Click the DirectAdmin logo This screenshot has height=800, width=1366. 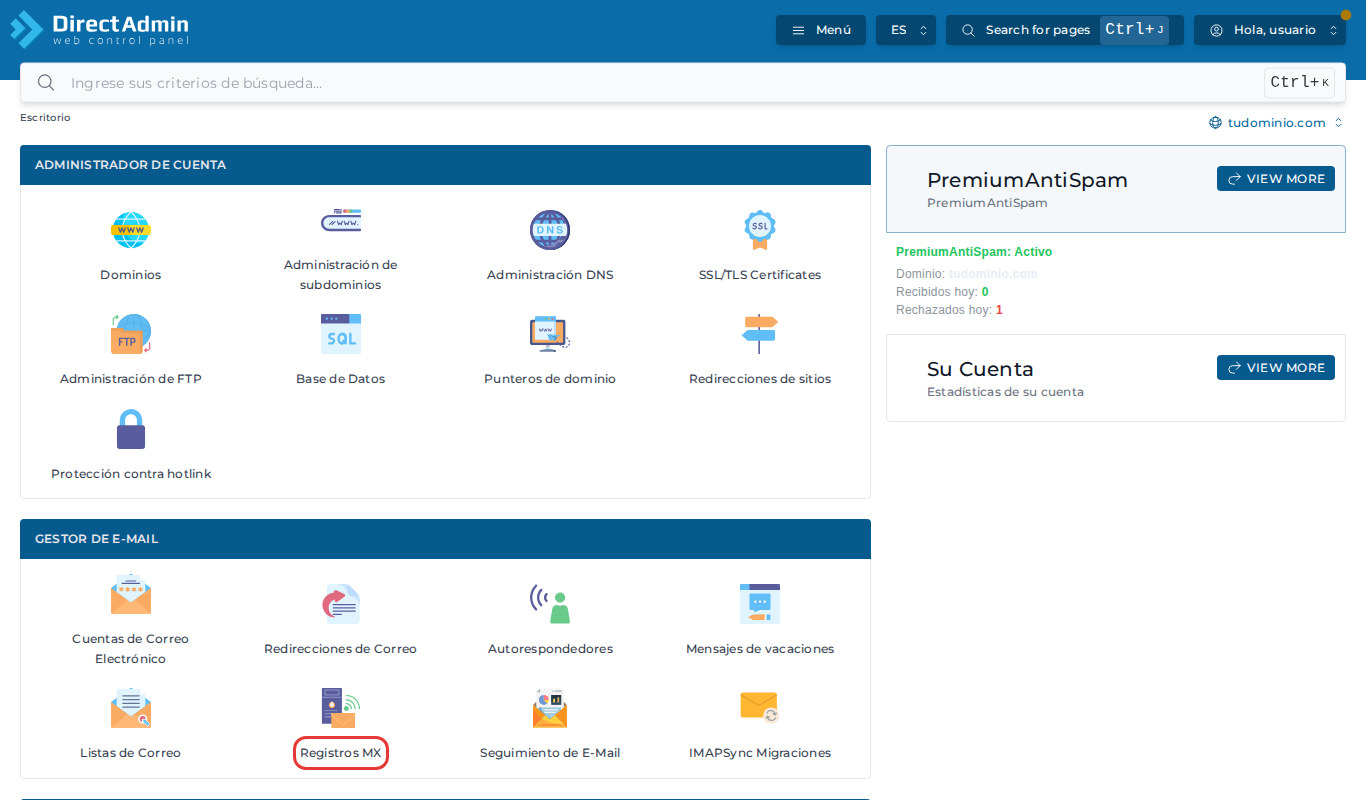point(100,29)
